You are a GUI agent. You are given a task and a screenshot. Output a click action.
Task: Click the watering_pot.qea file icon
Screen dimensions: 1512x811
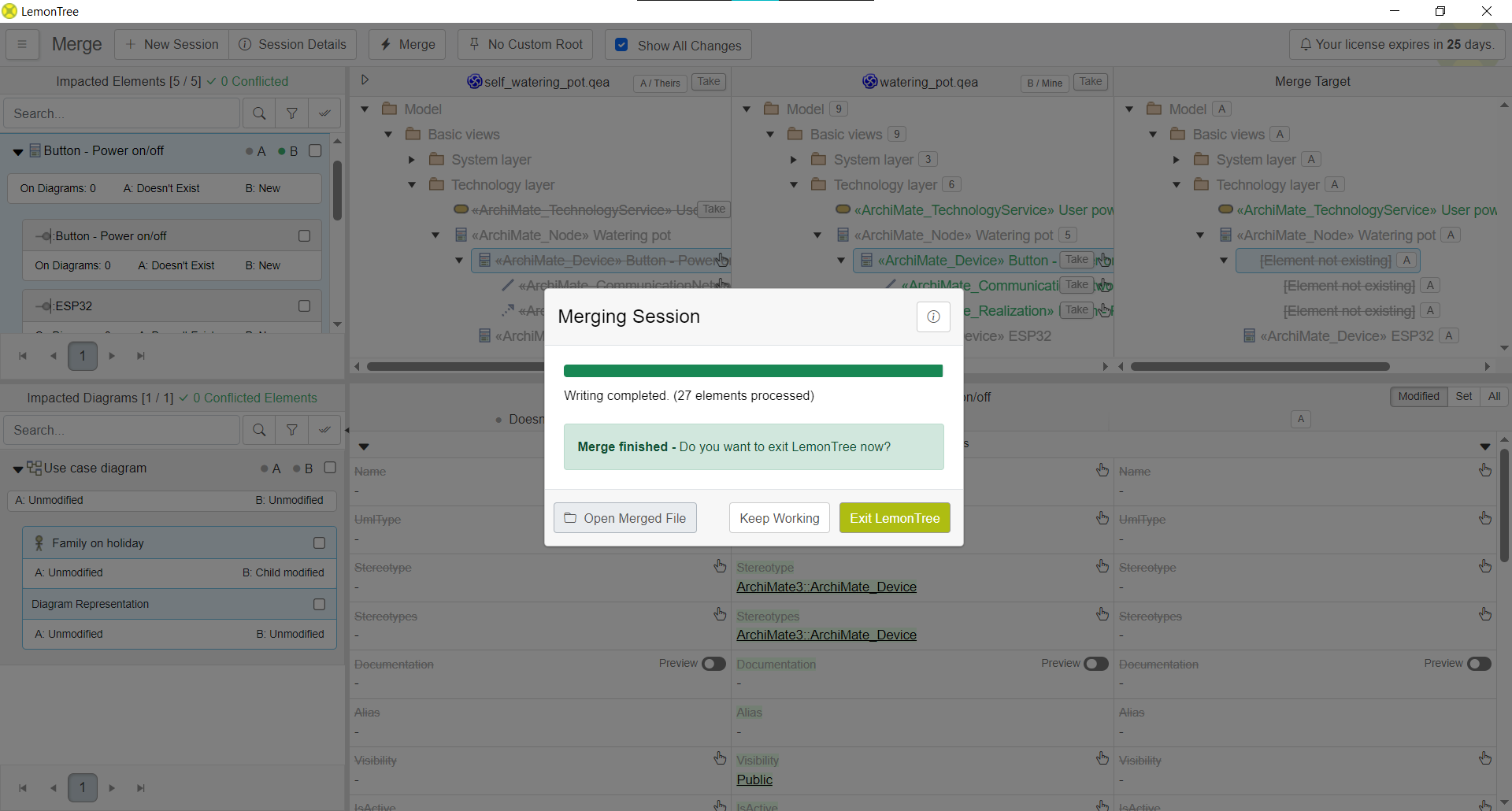click(x=869, y=81)
